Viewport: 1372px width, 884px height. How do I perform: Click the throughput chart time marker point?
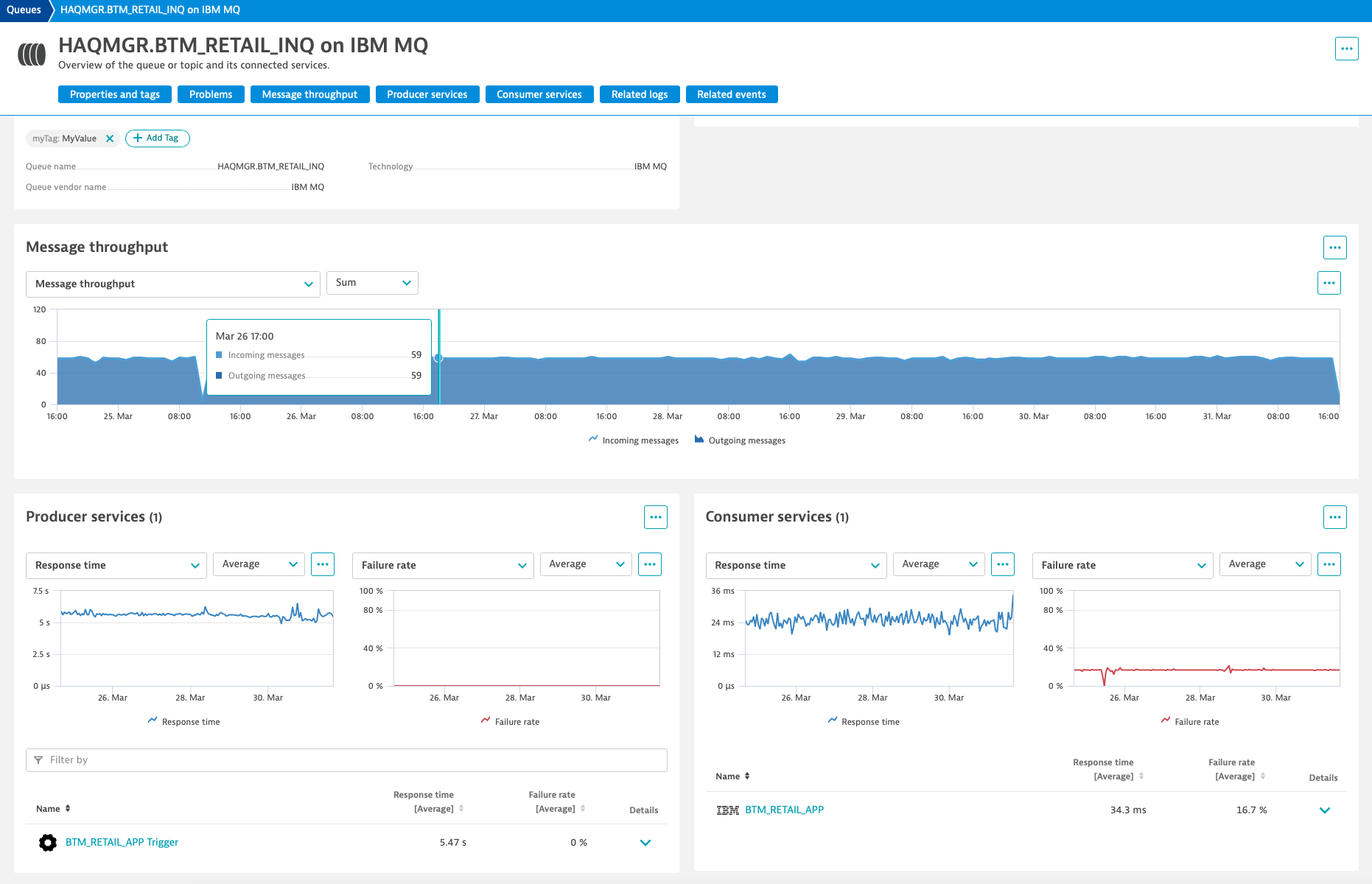(438, 358)
